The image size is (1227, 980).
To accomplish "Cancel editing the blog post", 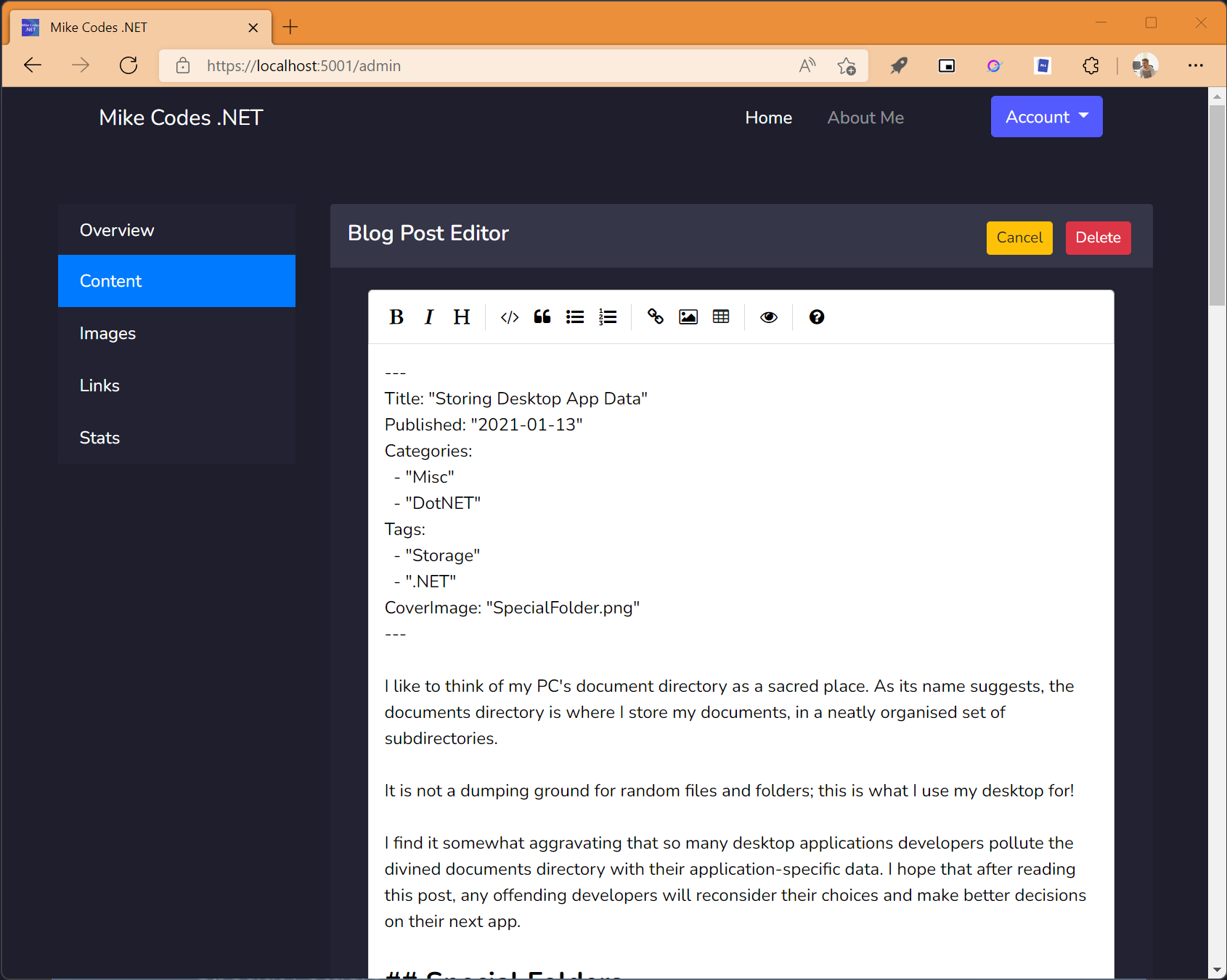I will pos(1019,238).
